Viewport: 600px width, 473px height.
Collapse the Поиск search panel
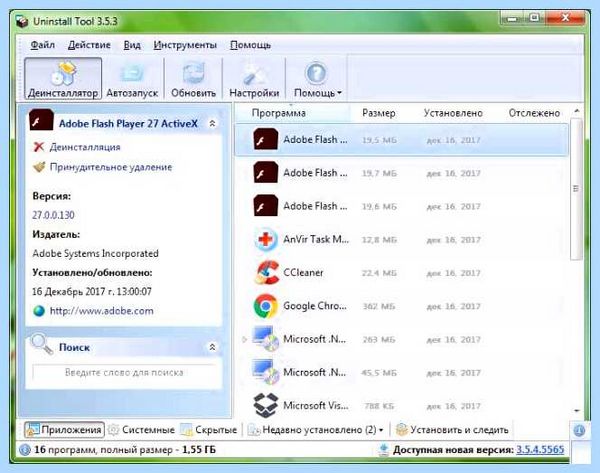pos(212,347)
